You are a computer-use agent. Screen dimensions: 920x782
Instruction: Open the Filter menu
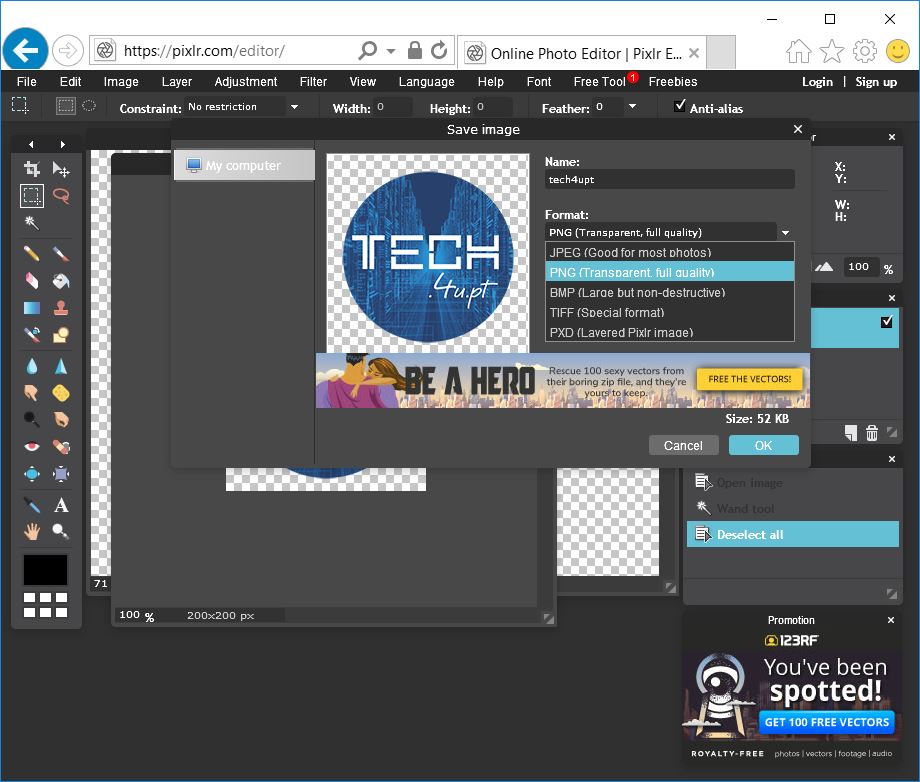[313, 82]
